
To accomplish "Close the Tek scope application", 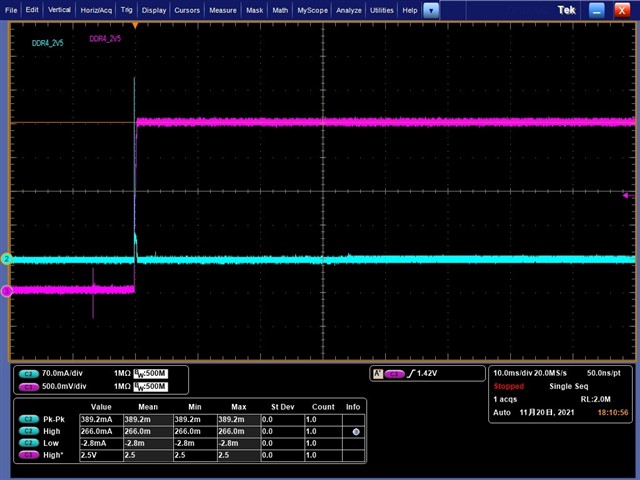I will pyautogui.click(x=622, y=11).
